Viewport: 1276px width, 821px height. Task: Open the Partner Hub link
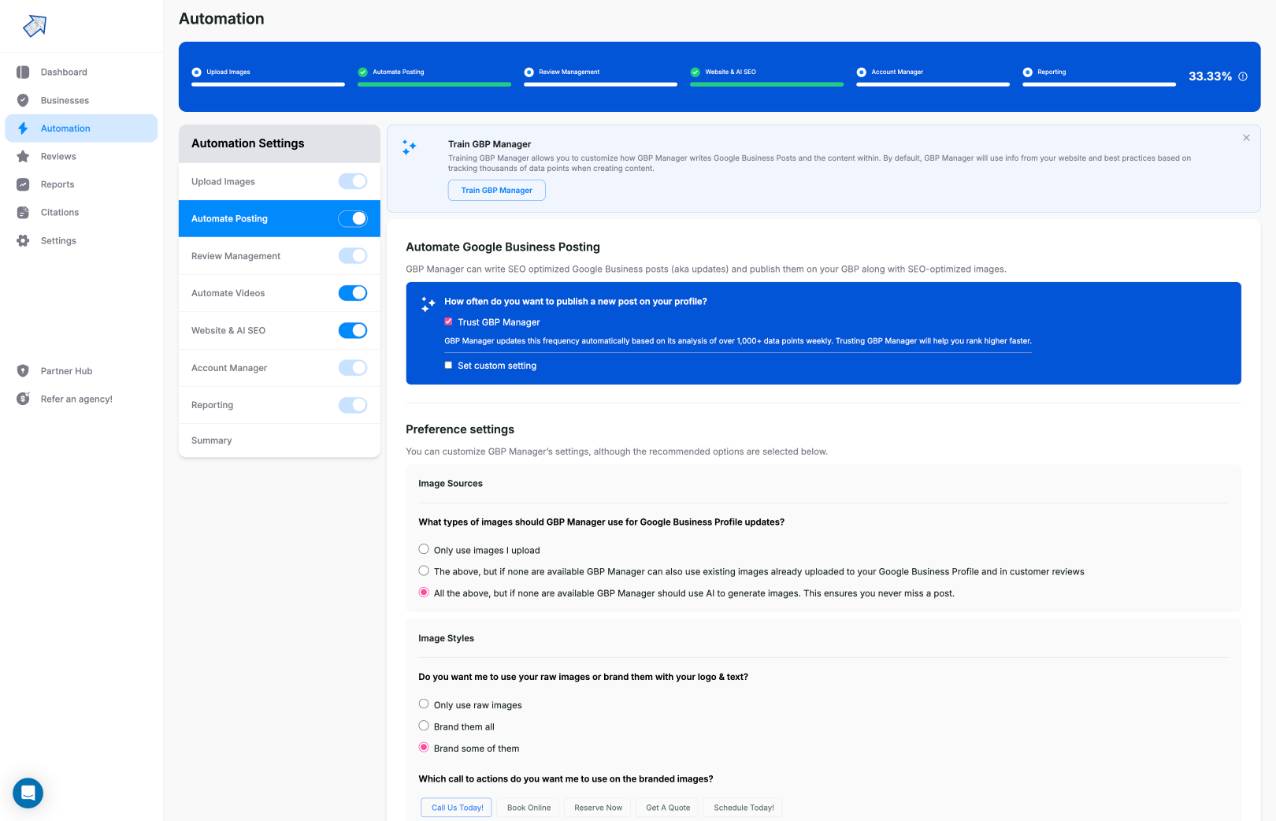tap(67, 371)
